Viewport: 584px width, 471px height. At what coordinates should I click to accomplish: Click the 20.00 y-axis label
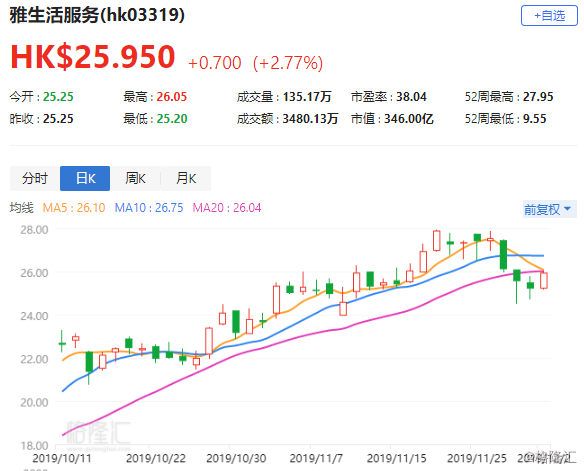click(34, 402)
